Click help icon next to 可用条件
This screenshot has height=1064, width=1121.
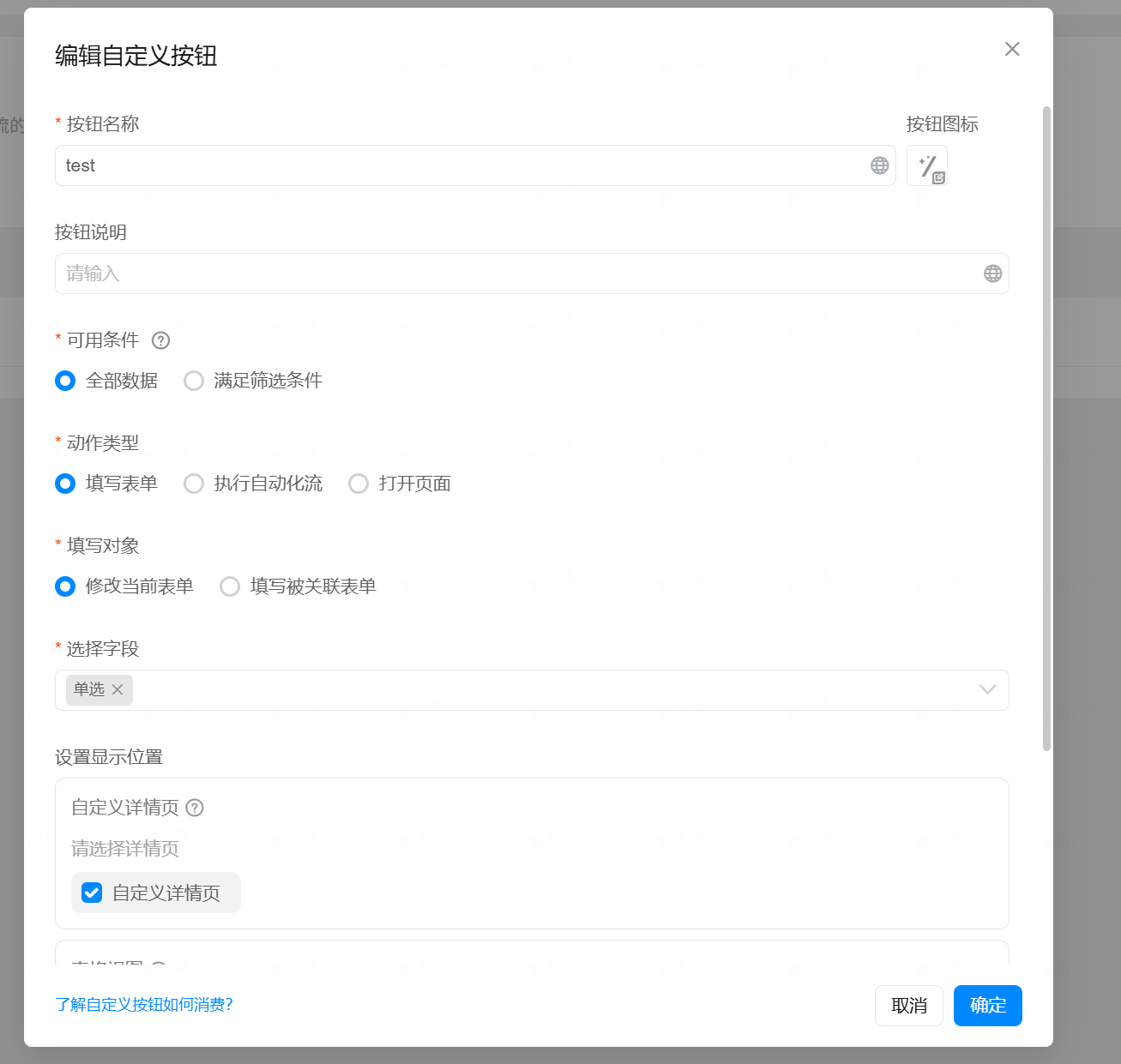coord(160,340)
